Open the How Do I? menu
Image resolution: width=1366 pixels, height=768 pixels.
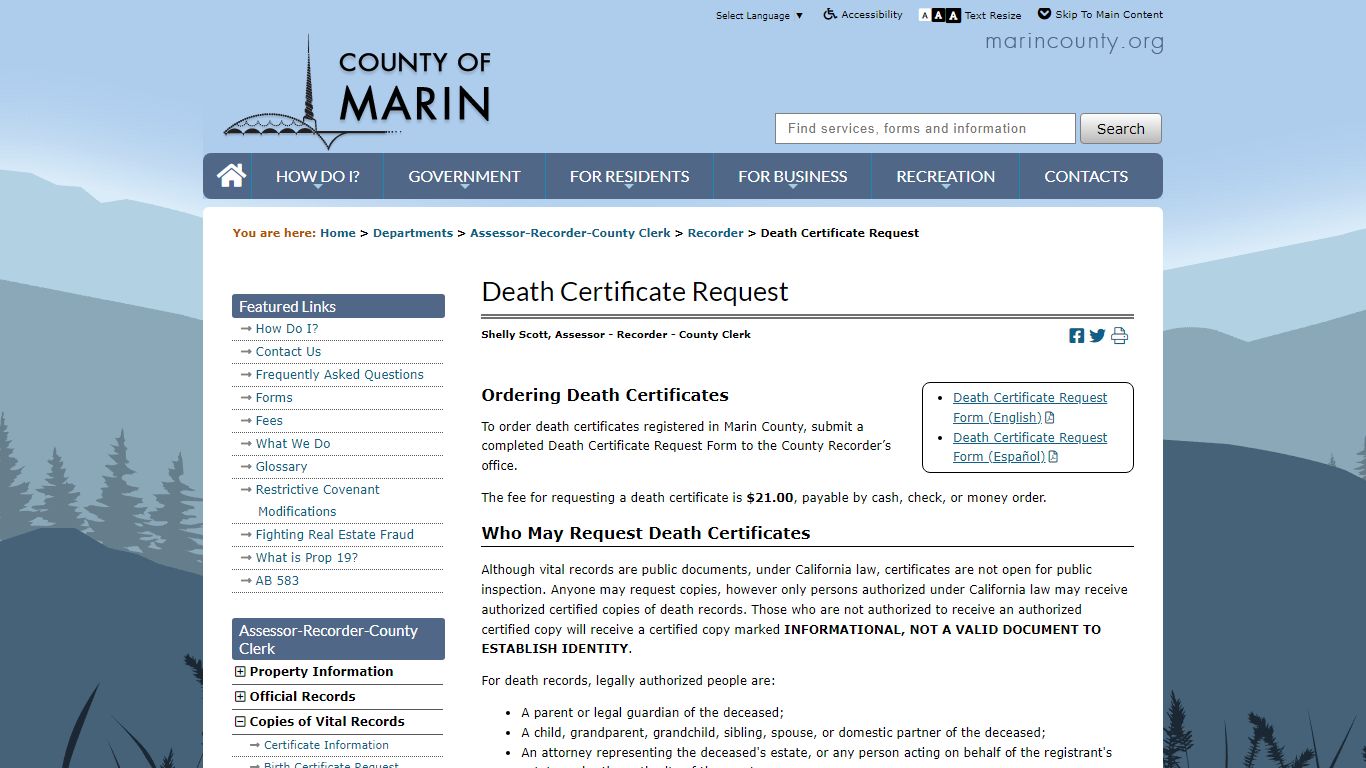(x=317, y=176)
